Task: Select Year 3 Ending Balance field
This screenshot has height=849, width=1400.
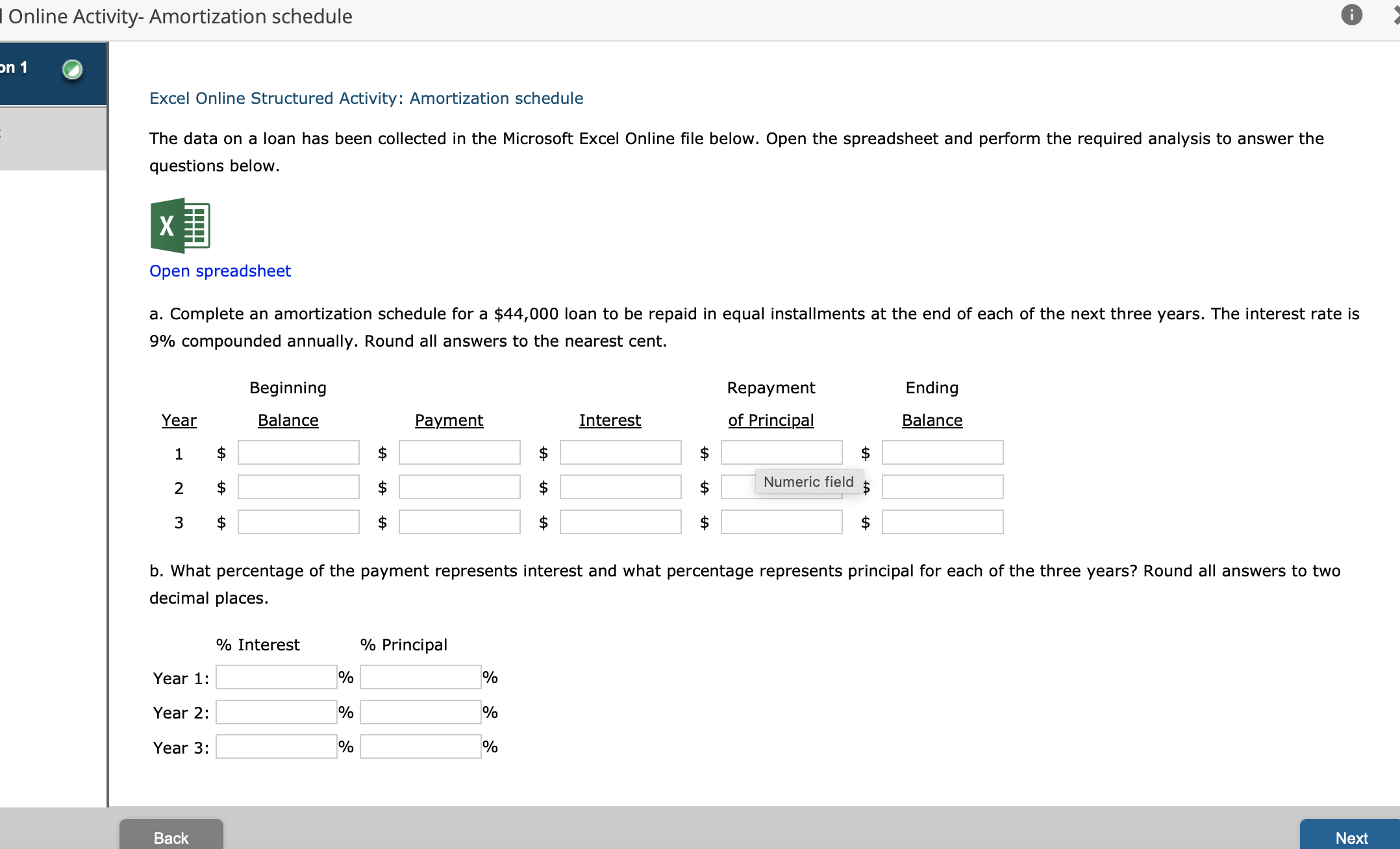Action: 943,522
